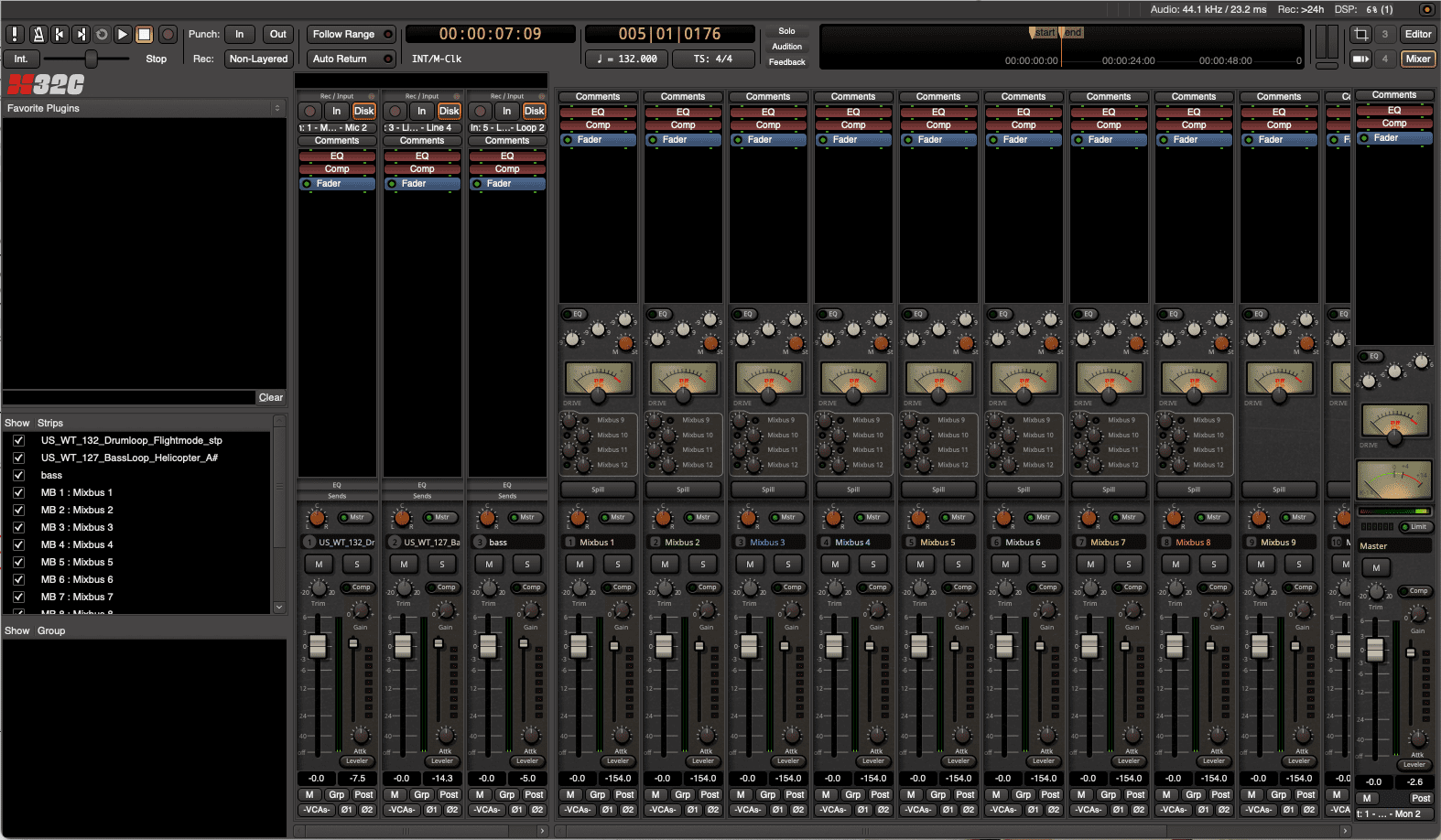Arm record on US_WT_132 drumloop strip

[310, 111]
